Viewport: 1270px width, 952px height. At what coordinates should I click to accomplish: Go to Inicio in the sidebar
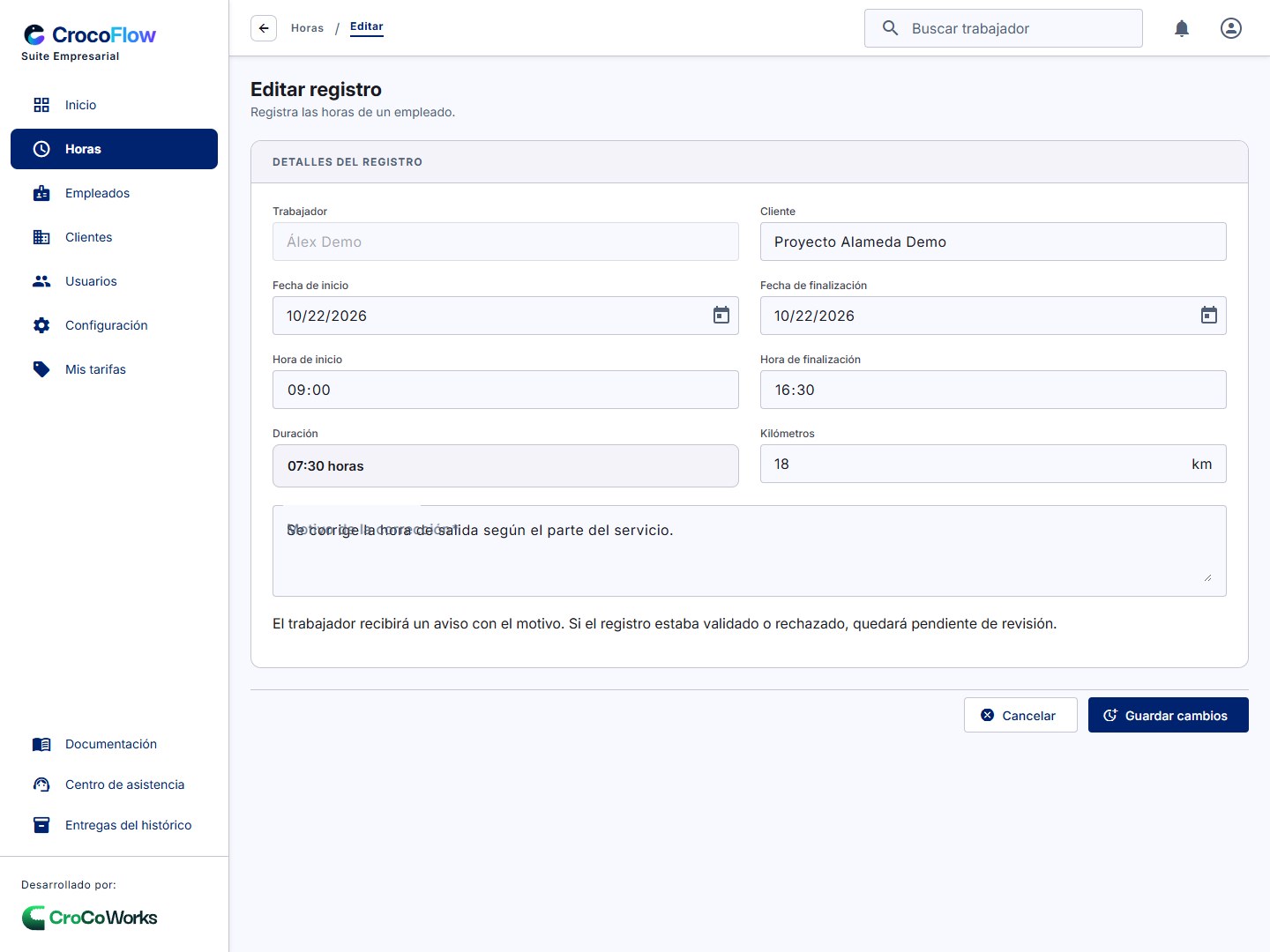[114, 105]
